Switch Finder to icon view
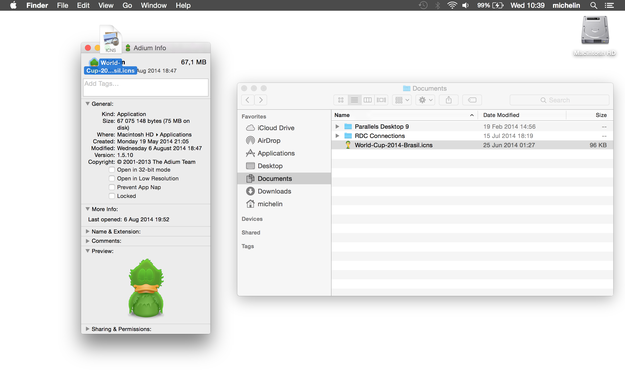 (x=341, y=100)
